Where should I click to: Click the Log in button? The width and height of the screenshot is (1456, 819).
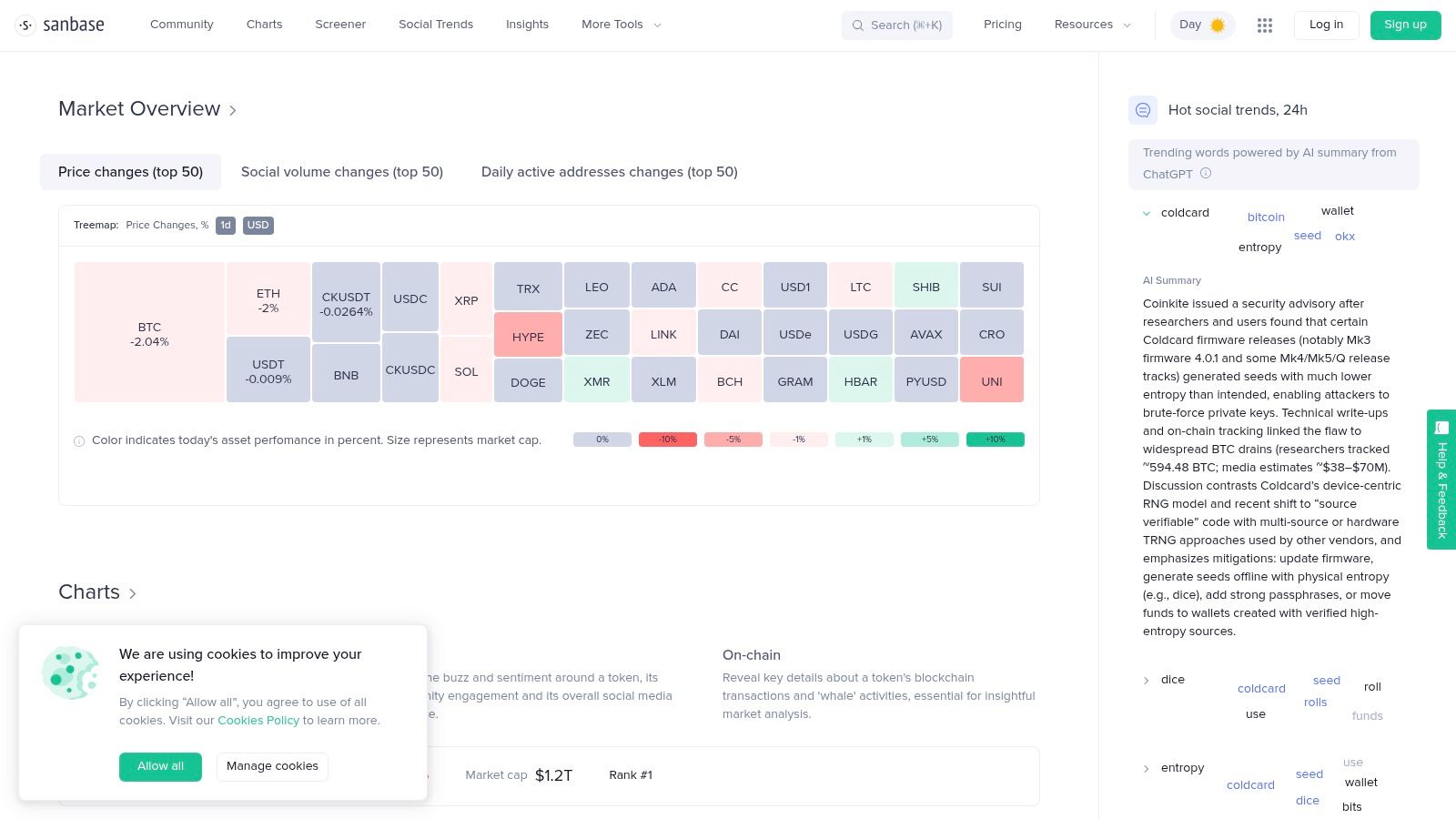pos(1326,25)
